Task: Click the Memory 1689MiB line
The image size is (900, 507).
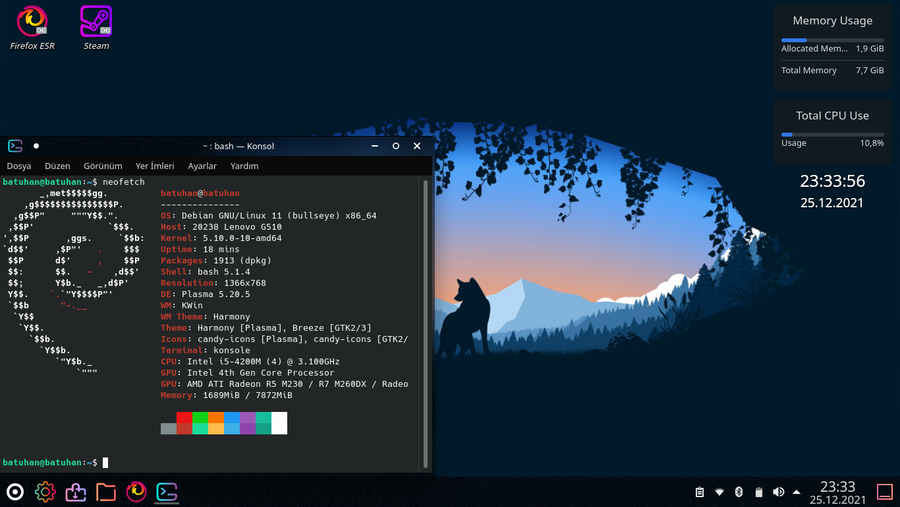Action: tap(226, 396)
